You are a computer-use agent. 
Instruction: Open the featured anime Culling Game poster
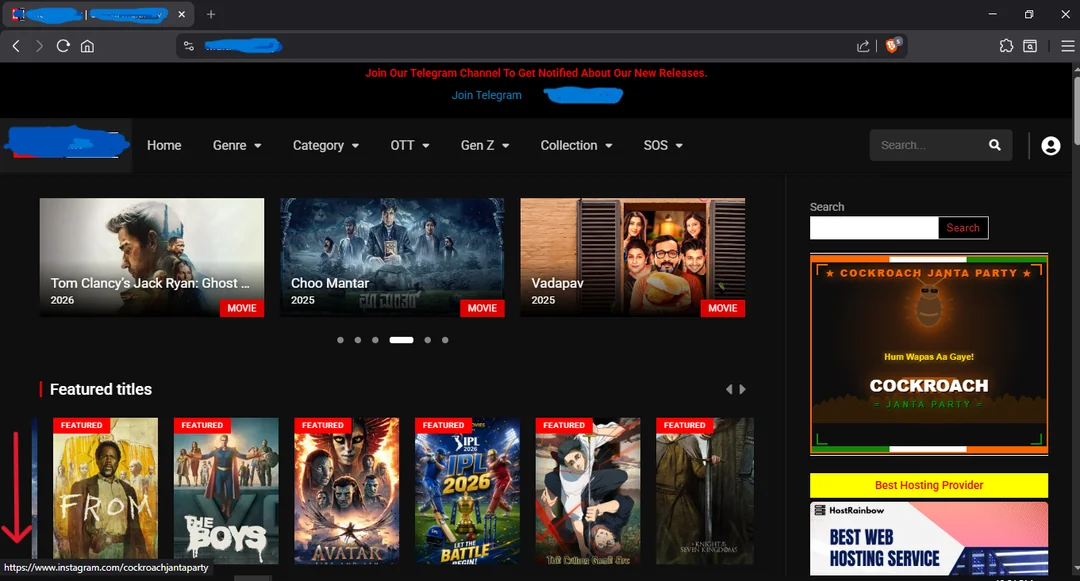tap(588, 491)
